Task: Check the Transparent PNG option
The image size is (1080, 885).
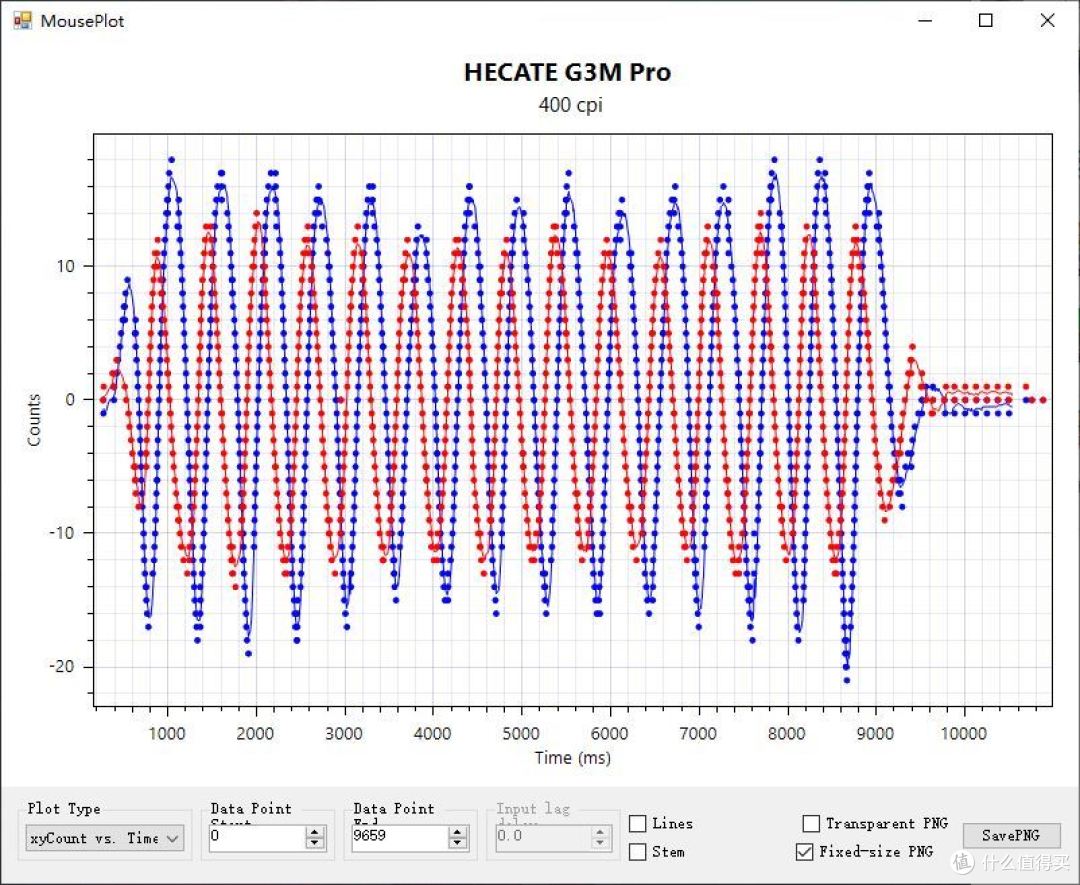Action: [811, 823]
